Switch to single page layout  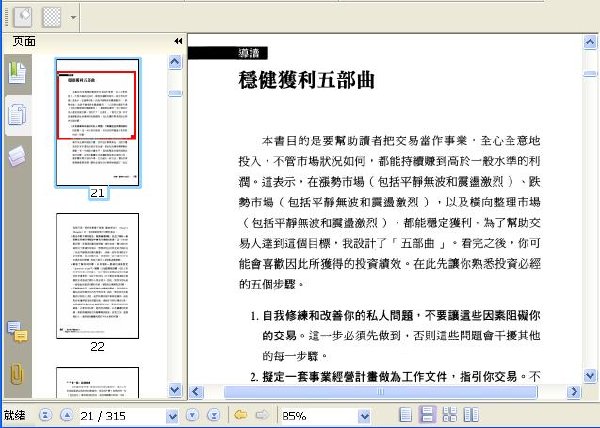[406, 415]
